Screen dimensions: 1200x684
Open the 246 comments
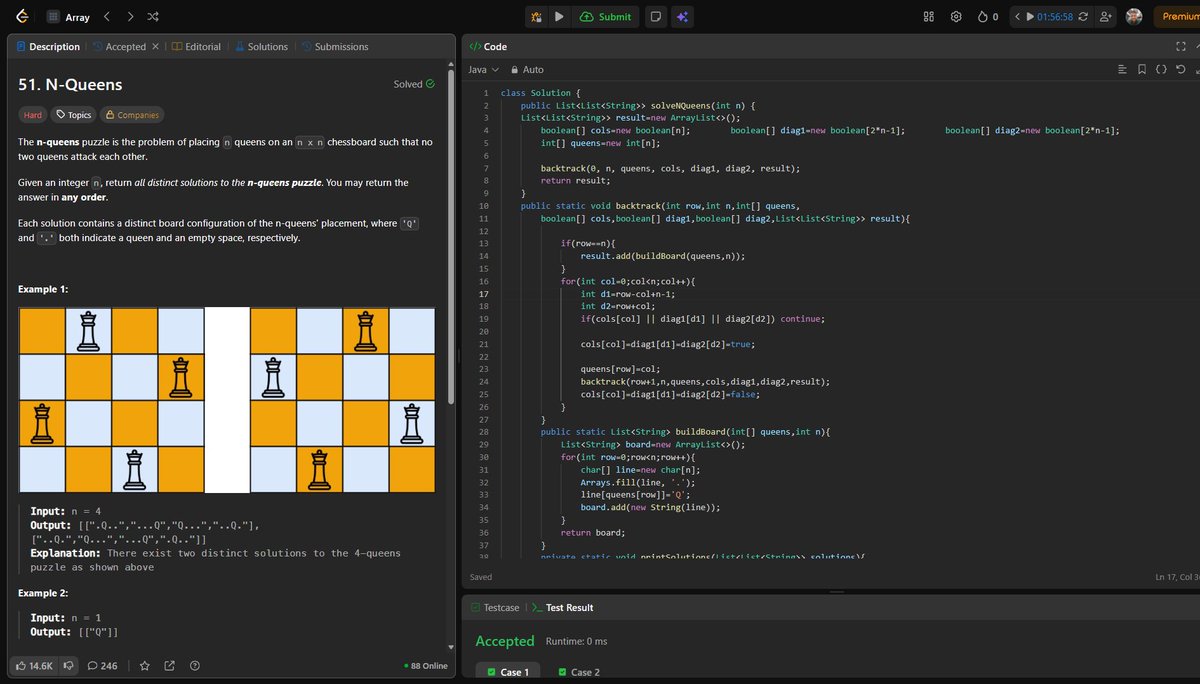(102, 665)
